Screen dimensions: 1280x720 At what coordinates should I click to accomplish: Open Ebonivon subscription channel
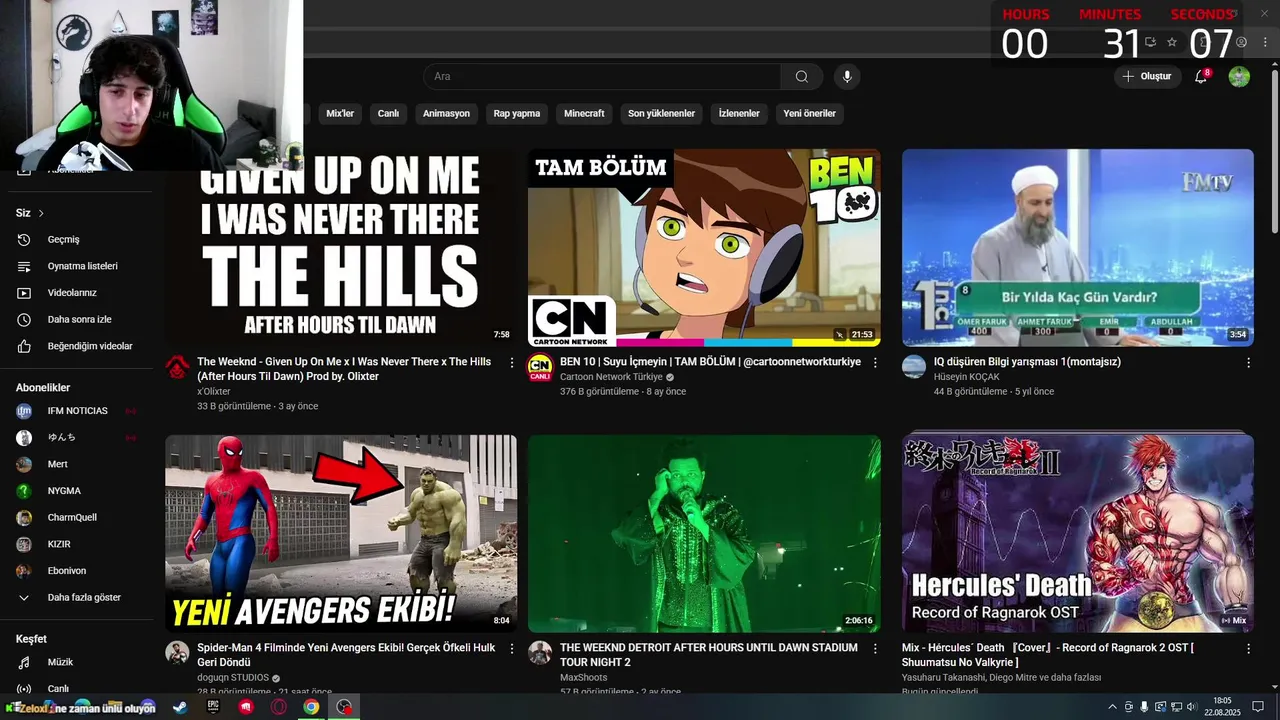pyautogui.click(x=80, y=571)
